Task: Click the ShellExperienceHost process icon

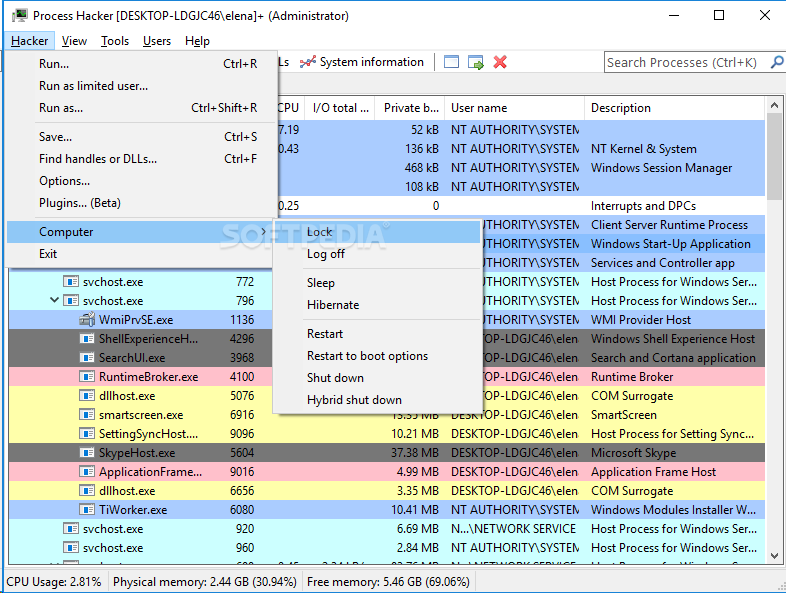Action: [87, 338]
